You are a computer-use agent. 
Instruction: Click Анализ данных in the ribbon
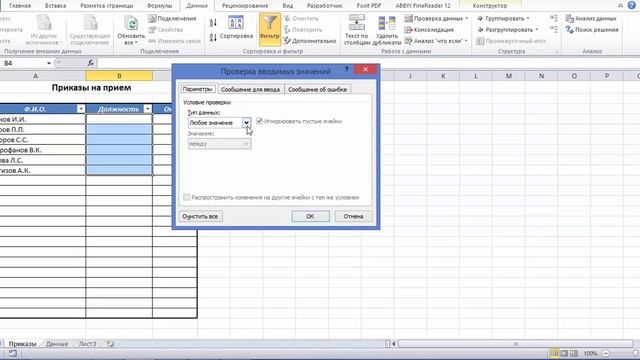tap(591, 18)
